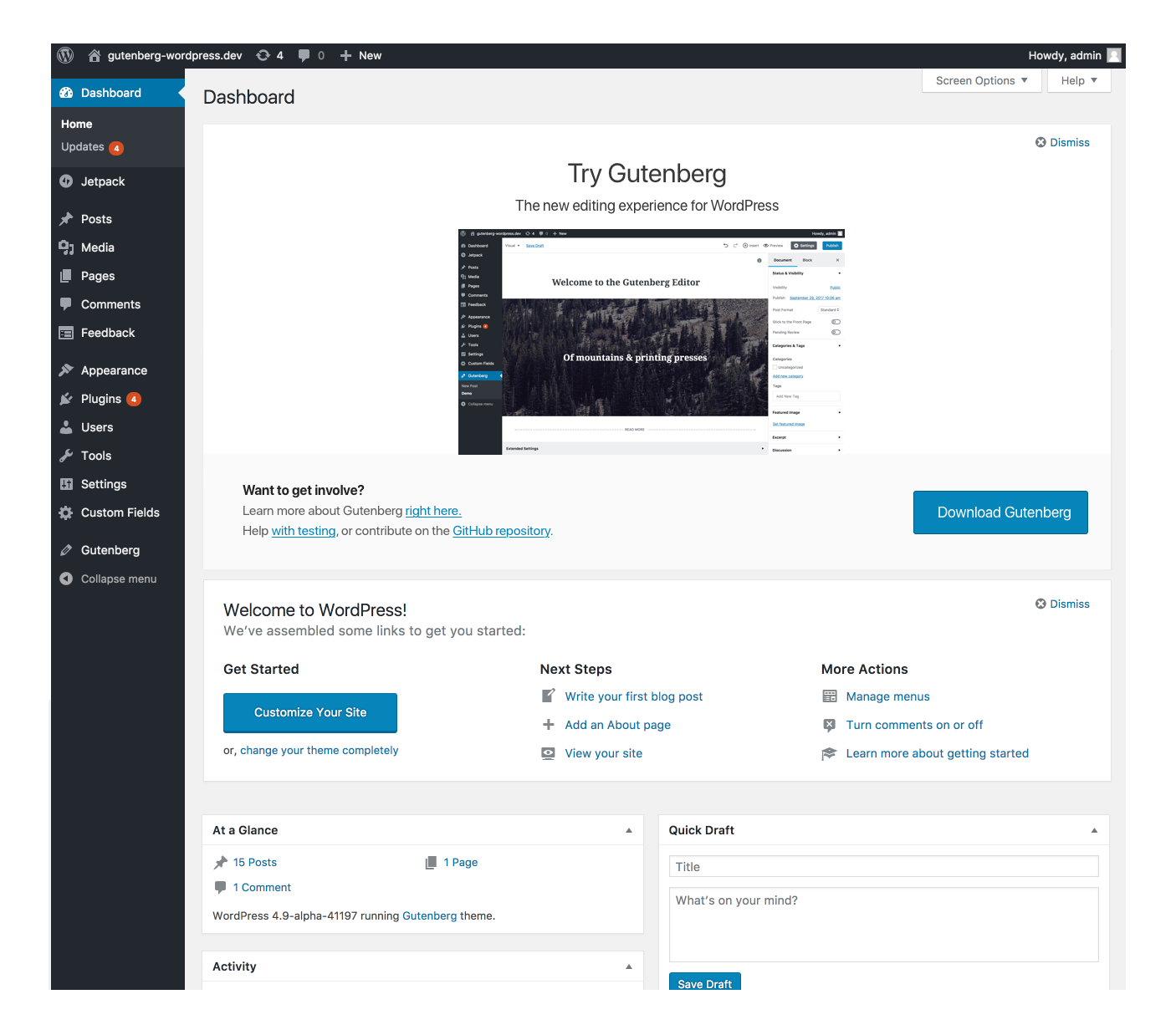The height and width of the screenshot is (1035, 1176).
Task: Dismiss the Welcome to WordPress panel
Action: coord(1062,604)
